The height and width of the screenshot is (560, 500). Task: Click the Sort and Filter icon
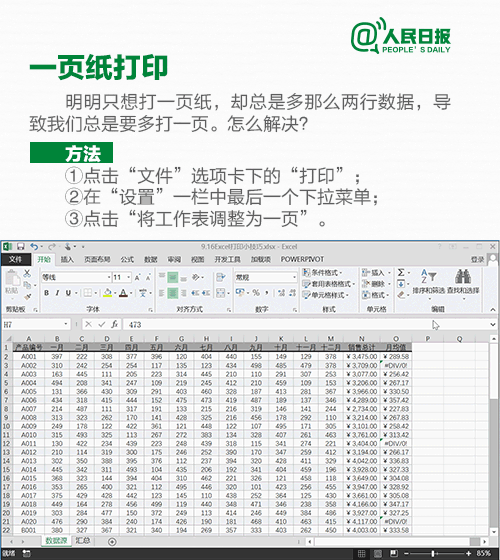click(x=428, y=276)
